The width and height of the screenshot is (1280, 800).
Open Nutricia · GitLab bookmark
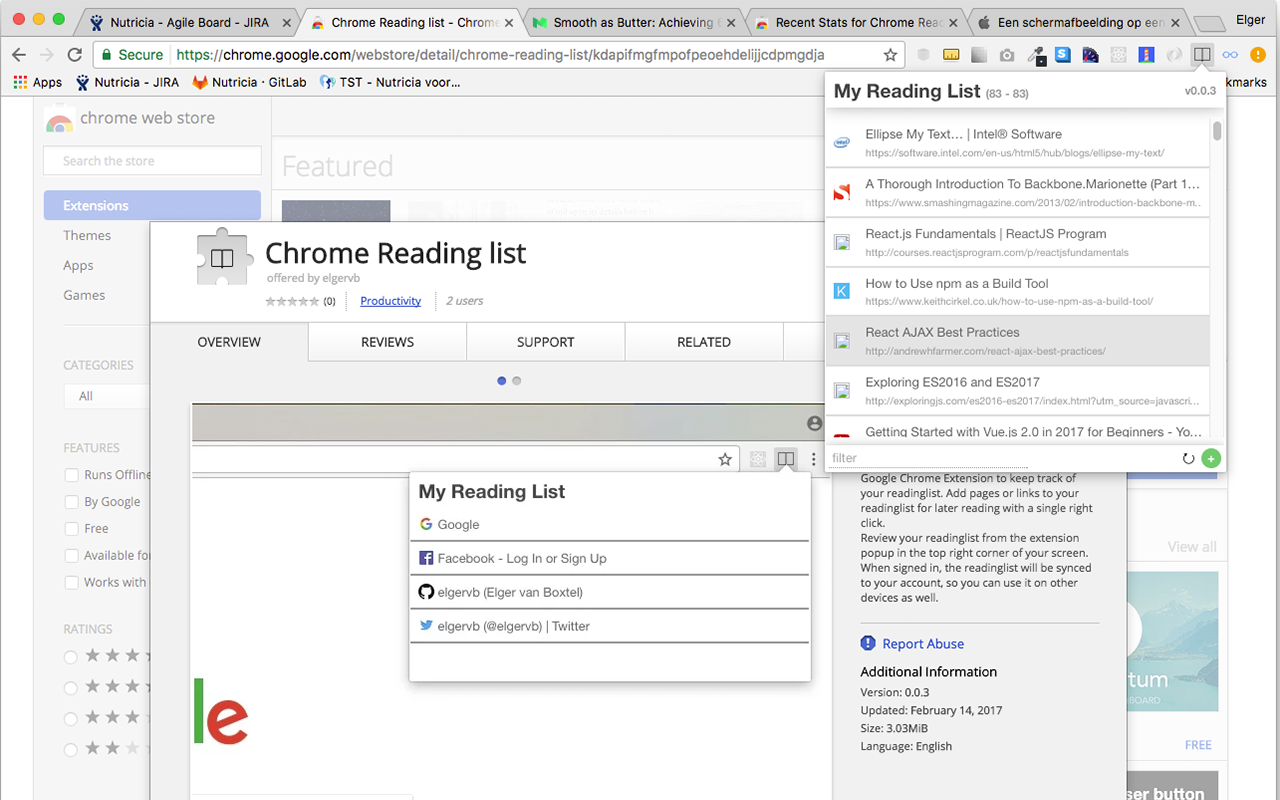pyautogui.click(x=249, y=82)
